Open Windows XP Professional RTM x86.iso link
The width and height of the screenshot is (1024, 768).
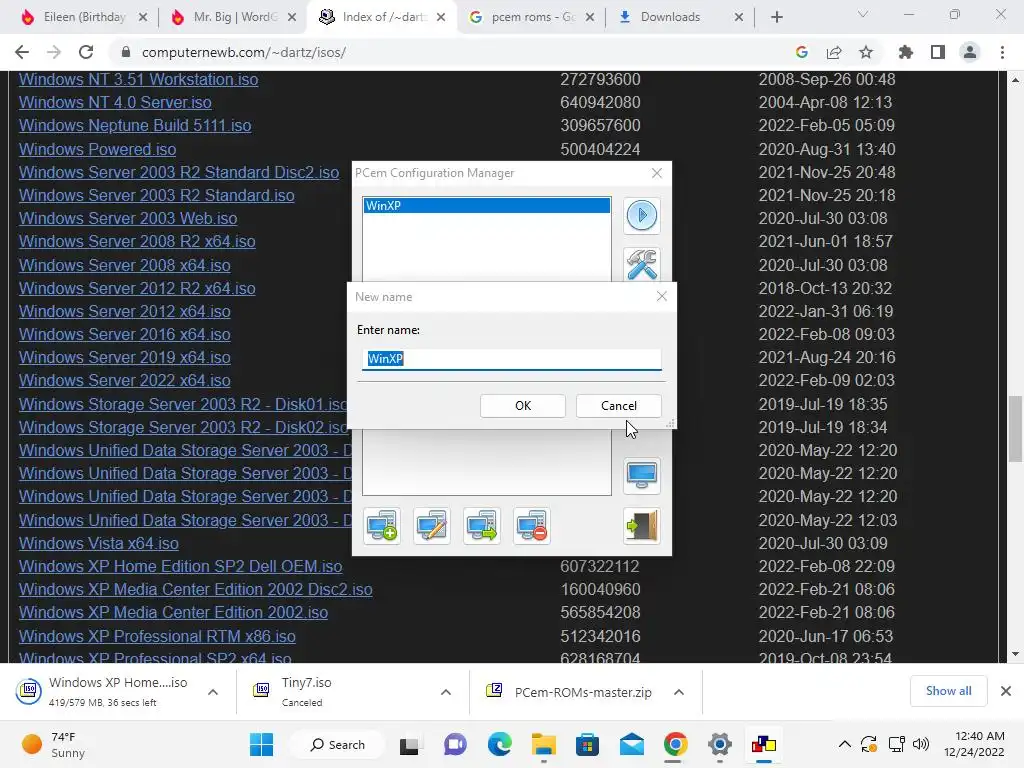coord(157,636)
